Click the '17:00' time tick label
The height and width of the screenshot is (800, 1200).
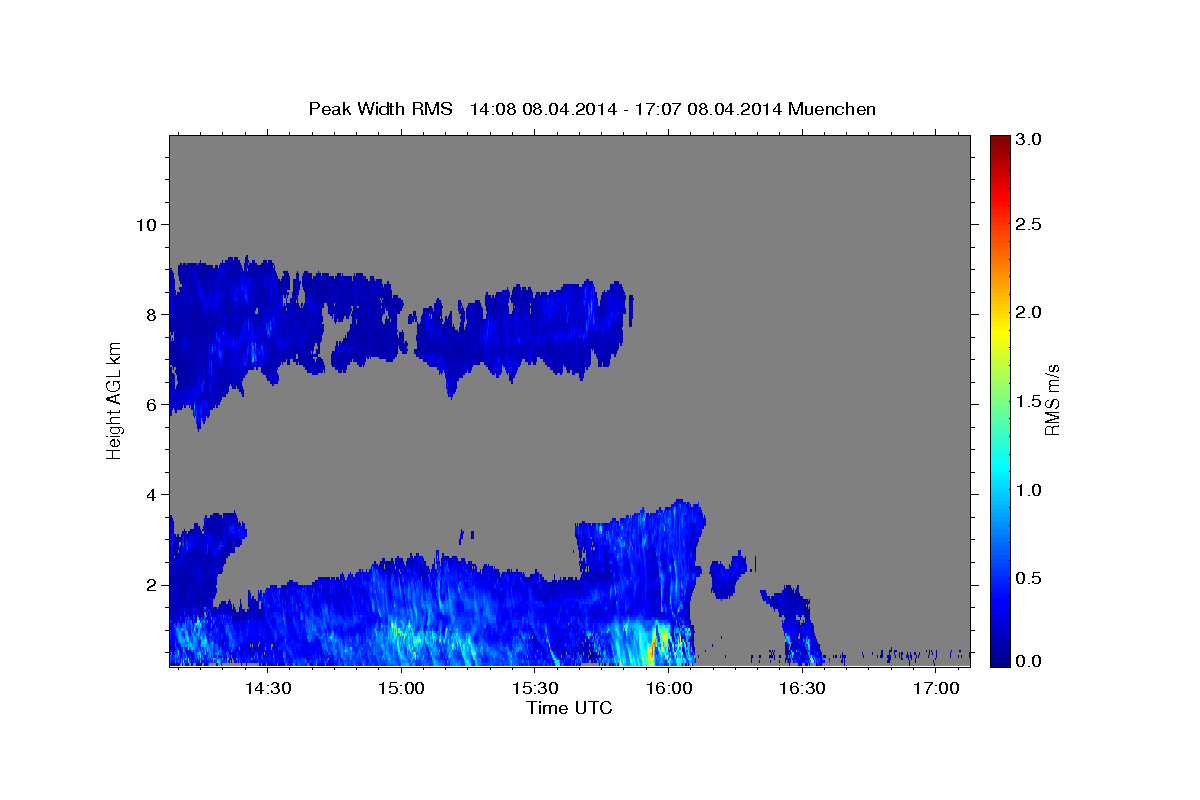point(935,688)
